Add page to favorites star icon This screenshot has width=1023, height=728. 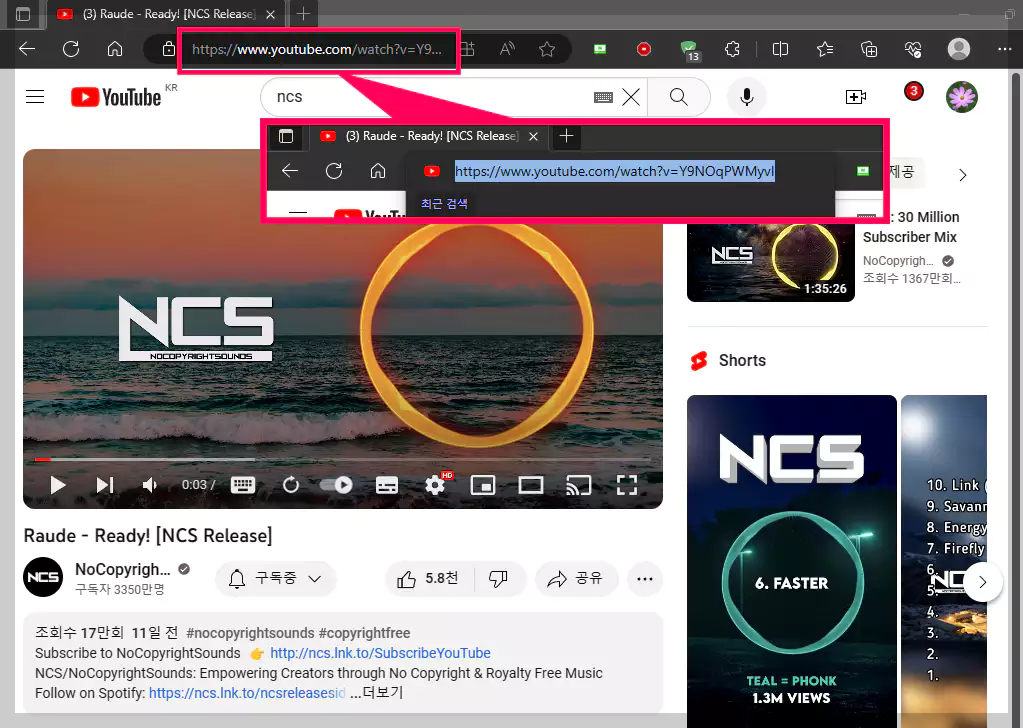click(x=547, y=49)
